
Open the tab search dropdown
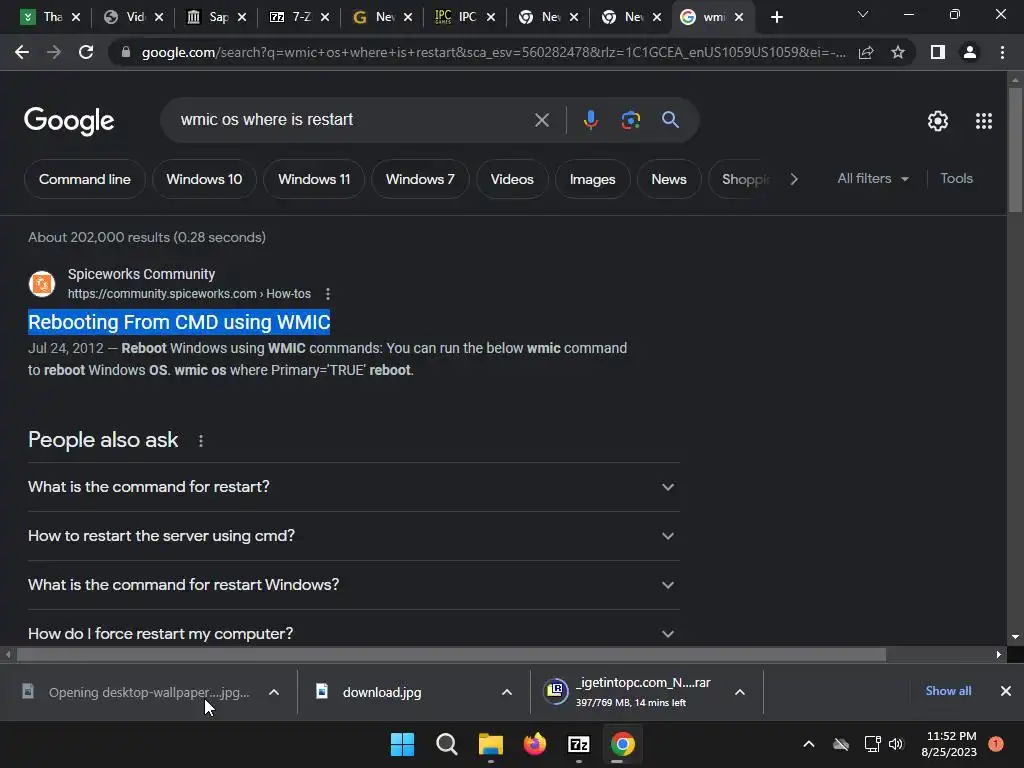pyautogui.click(x=863, y=14)
